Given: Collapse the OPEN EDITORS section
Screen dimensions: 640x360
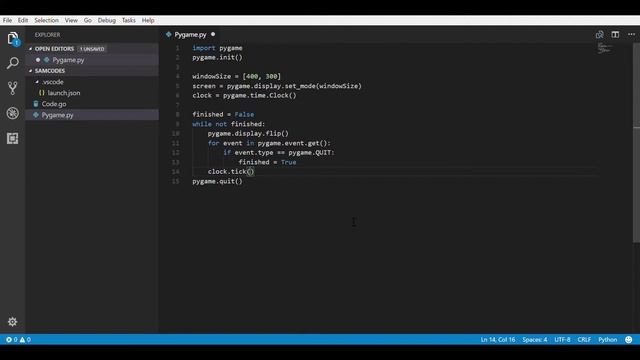Looking at the screenshot, I should 31,49.
